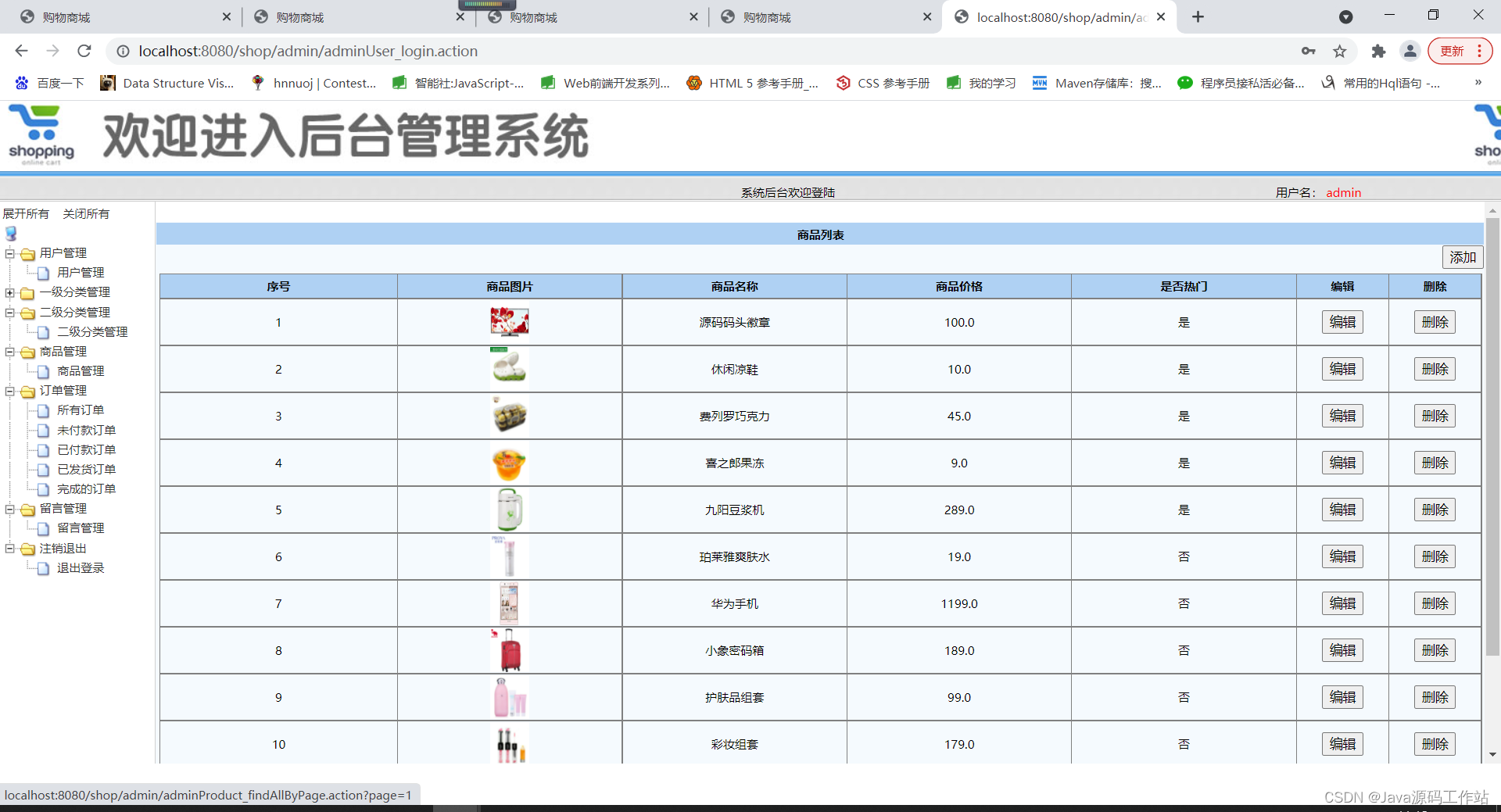
Task: Click the vertical scrollbar of product list
Action: (x=1492, y=438)
